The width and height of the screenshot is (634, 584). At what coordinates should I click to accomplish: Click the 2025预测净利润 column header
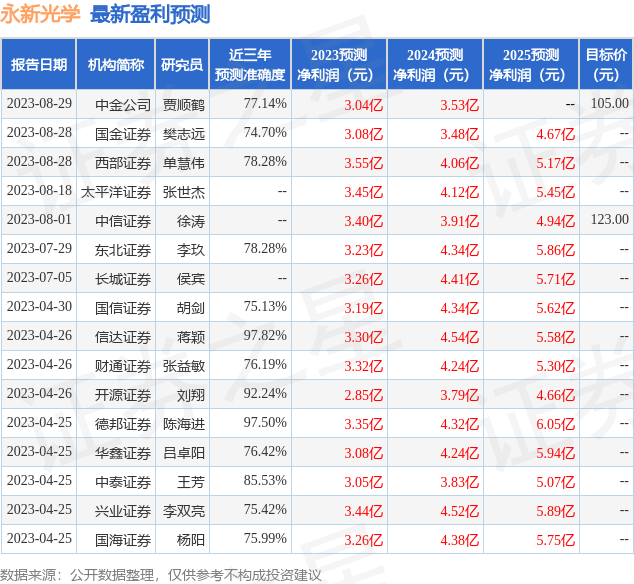[531, 65]
